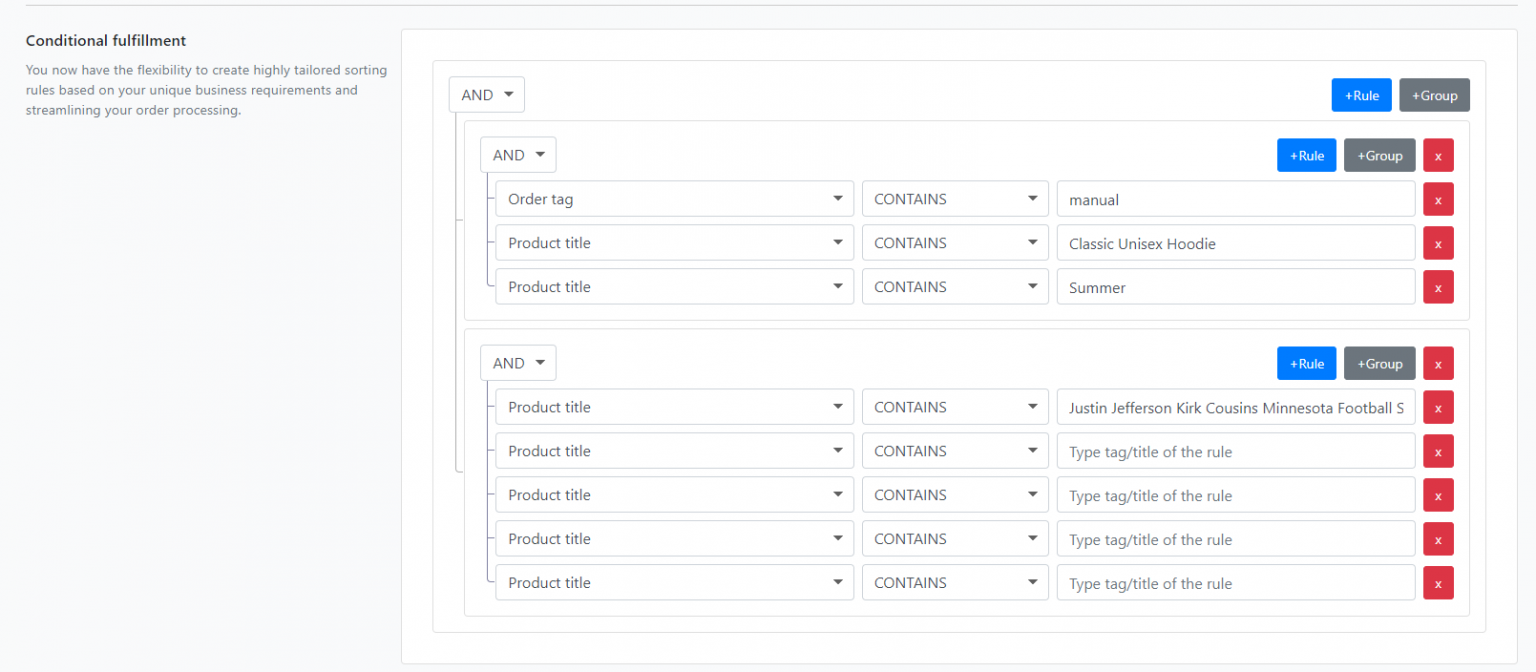Expand the "Order tag" field dropdown
1536x672 pixels.
[x=674, y=199]
